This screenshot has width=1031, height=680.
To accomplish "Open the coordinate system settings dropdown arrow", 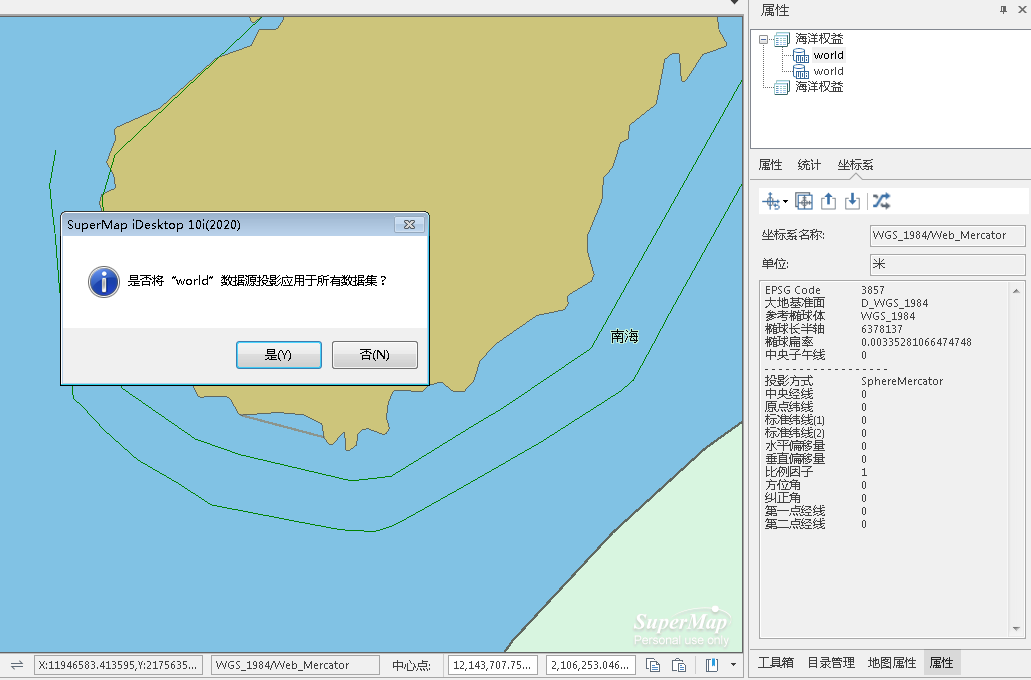I will coord(785,201).
